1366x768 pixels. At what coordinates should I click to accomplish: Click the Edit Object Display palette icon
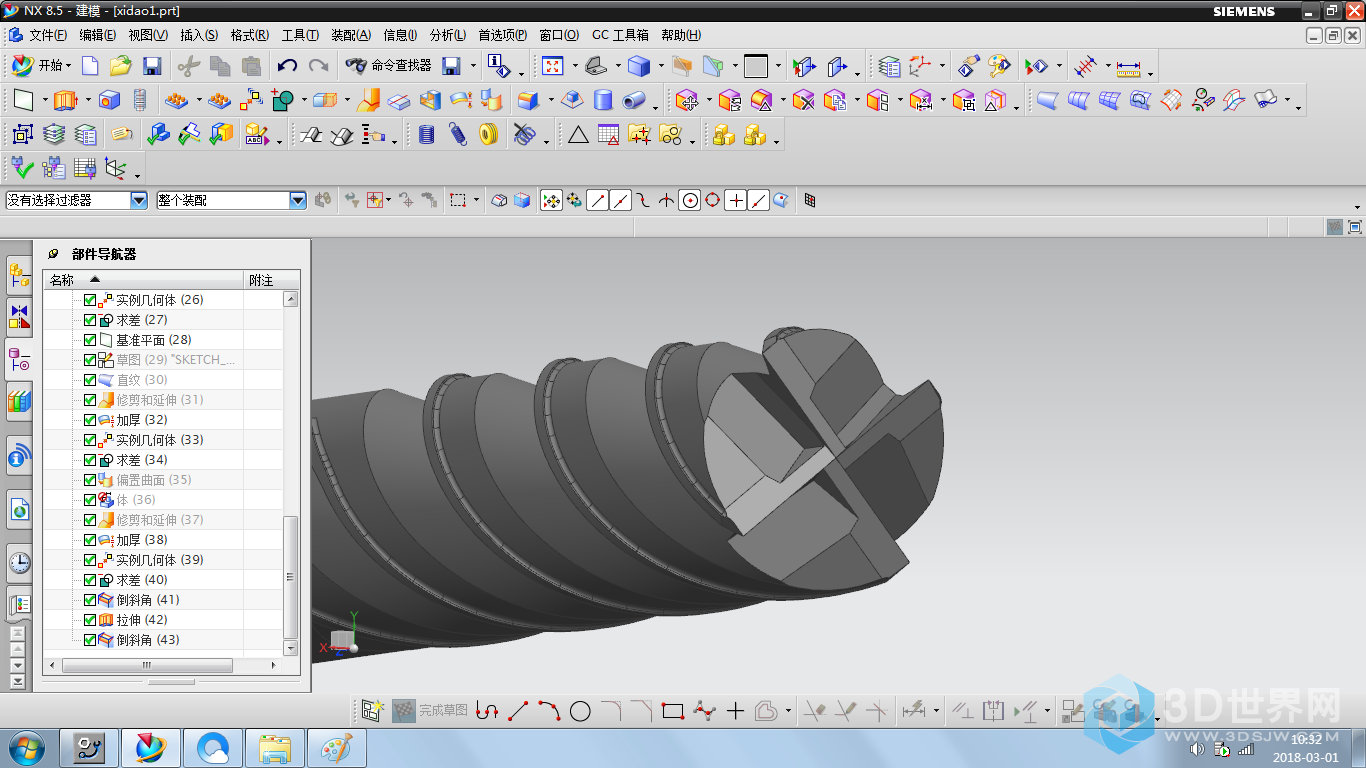tap(999, 66)
